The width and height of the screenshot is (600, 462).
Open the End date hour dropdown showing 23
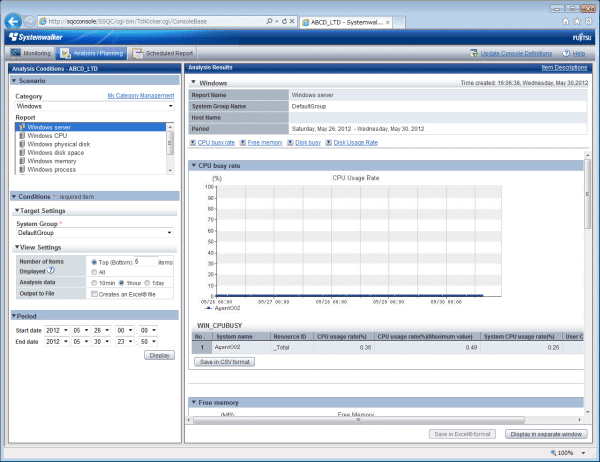click(125, 341)
